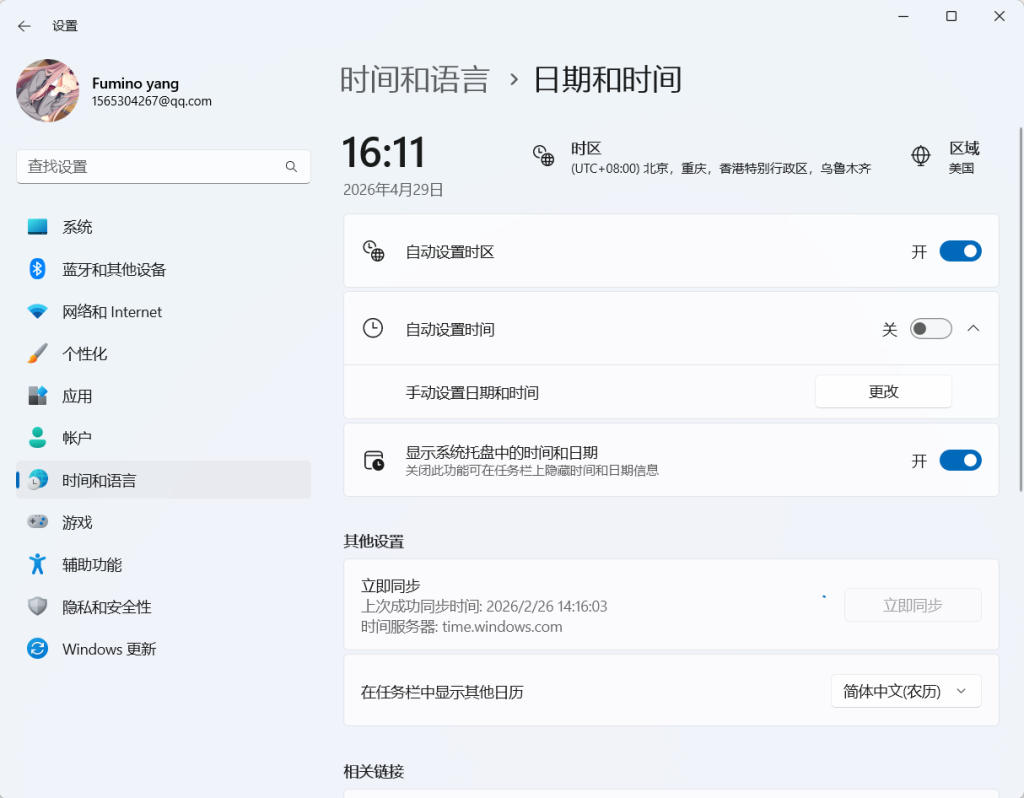This screenshot has width=1024, height=798.
Task: Click the back arrow icon
Action: (24, 26)
